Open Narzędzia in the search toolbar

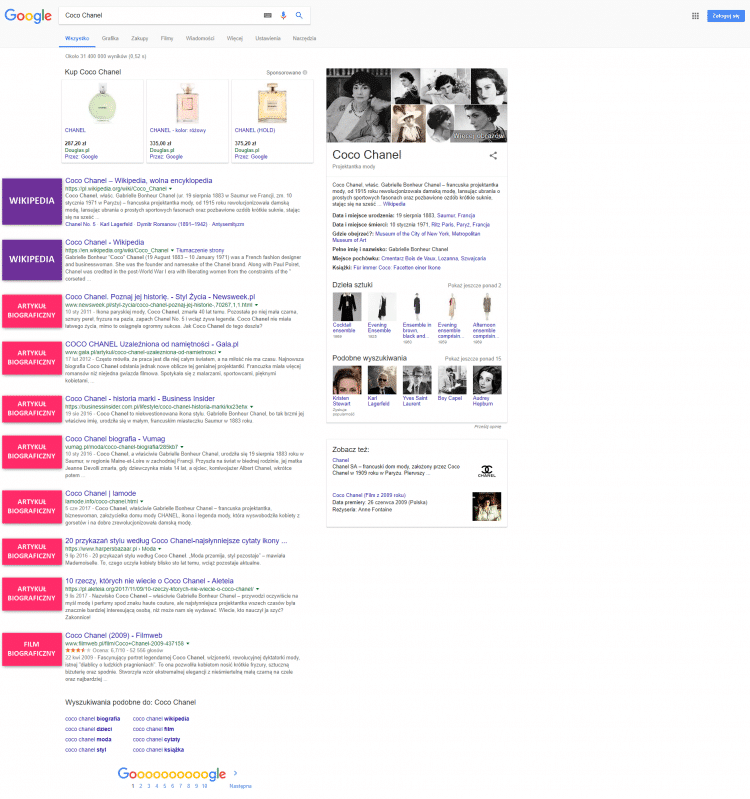[304, 38]
